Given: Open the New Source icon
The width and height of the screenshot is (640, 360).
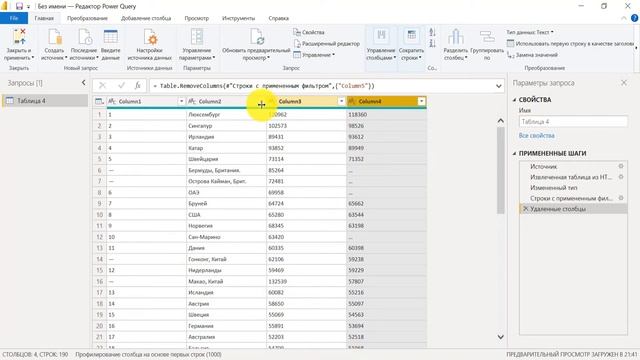Looking at the screenshot, I should 55,37.
